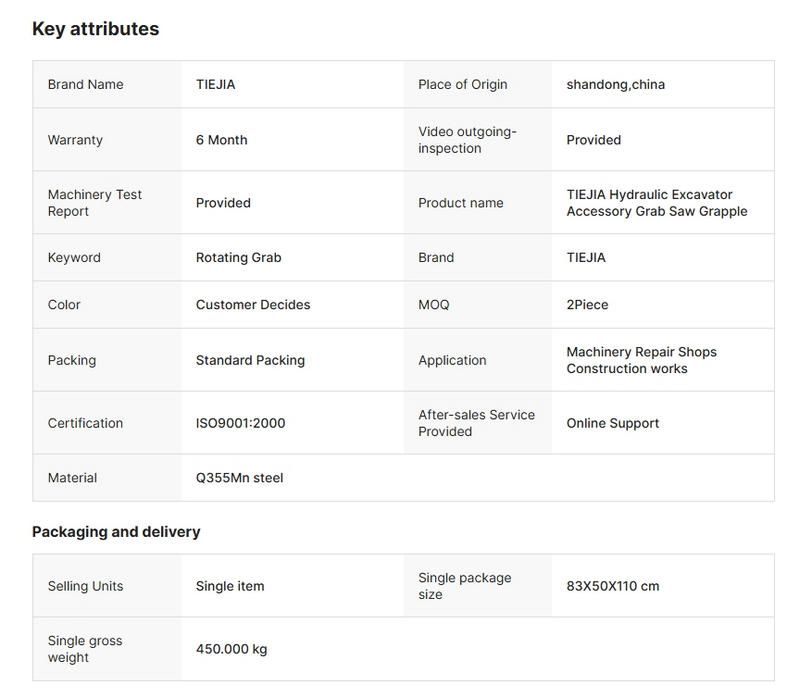Click the Standard Packing value
800x698 pixels.
[x=250, y=360]
